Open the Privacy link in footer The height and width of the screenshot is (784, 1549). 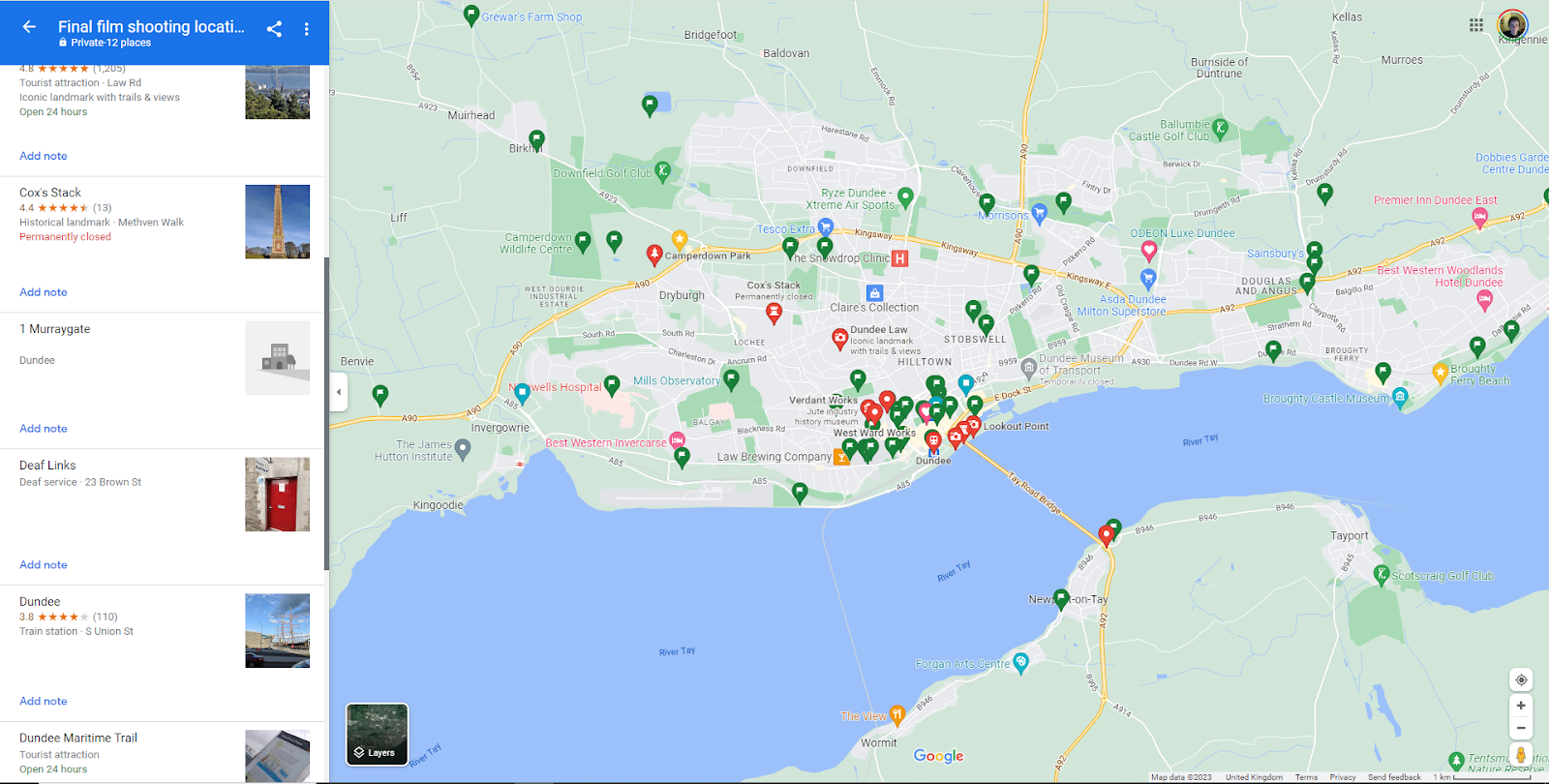point(1343,777)
